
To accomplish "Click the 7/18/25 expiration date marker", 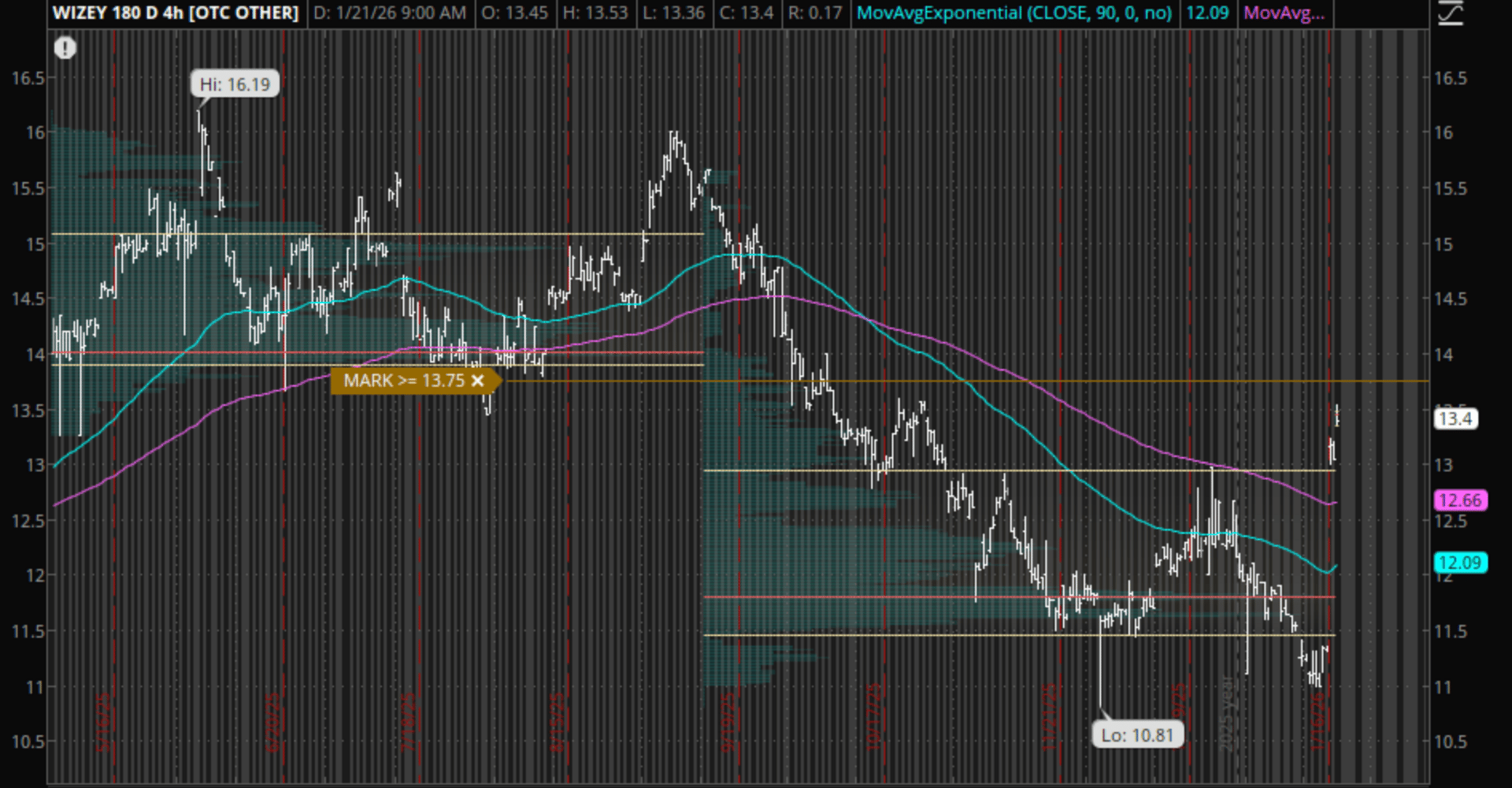I will (x=408, y=723).
